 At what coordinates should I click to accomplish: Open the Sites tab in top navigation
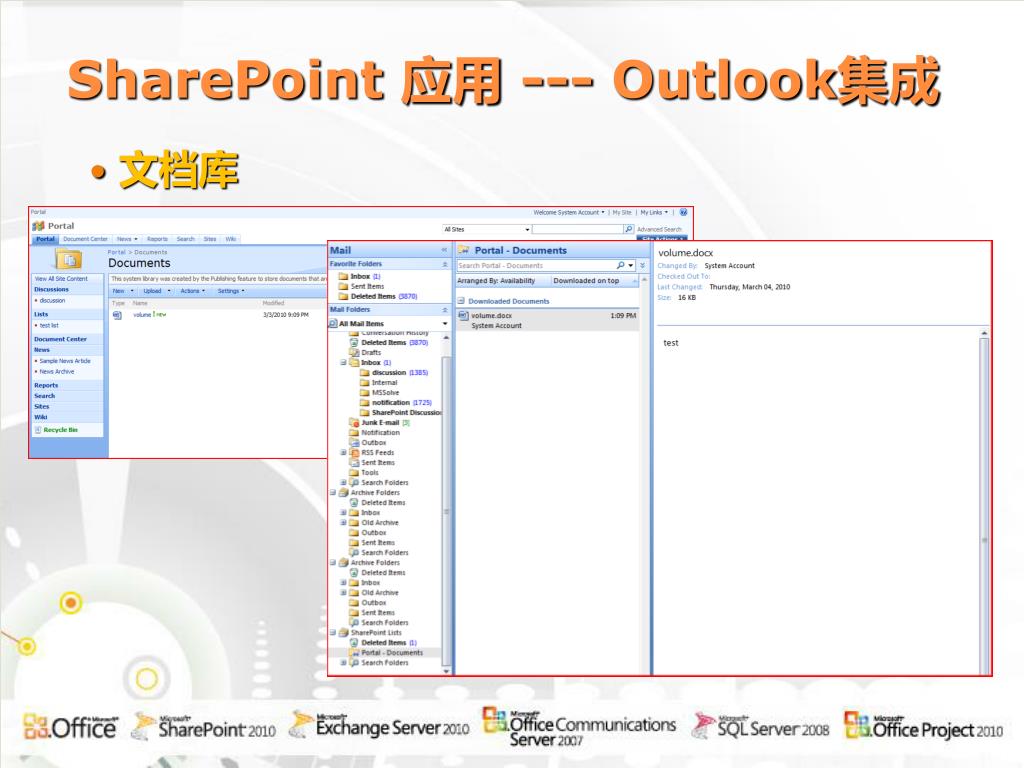[x=210, y=239]
